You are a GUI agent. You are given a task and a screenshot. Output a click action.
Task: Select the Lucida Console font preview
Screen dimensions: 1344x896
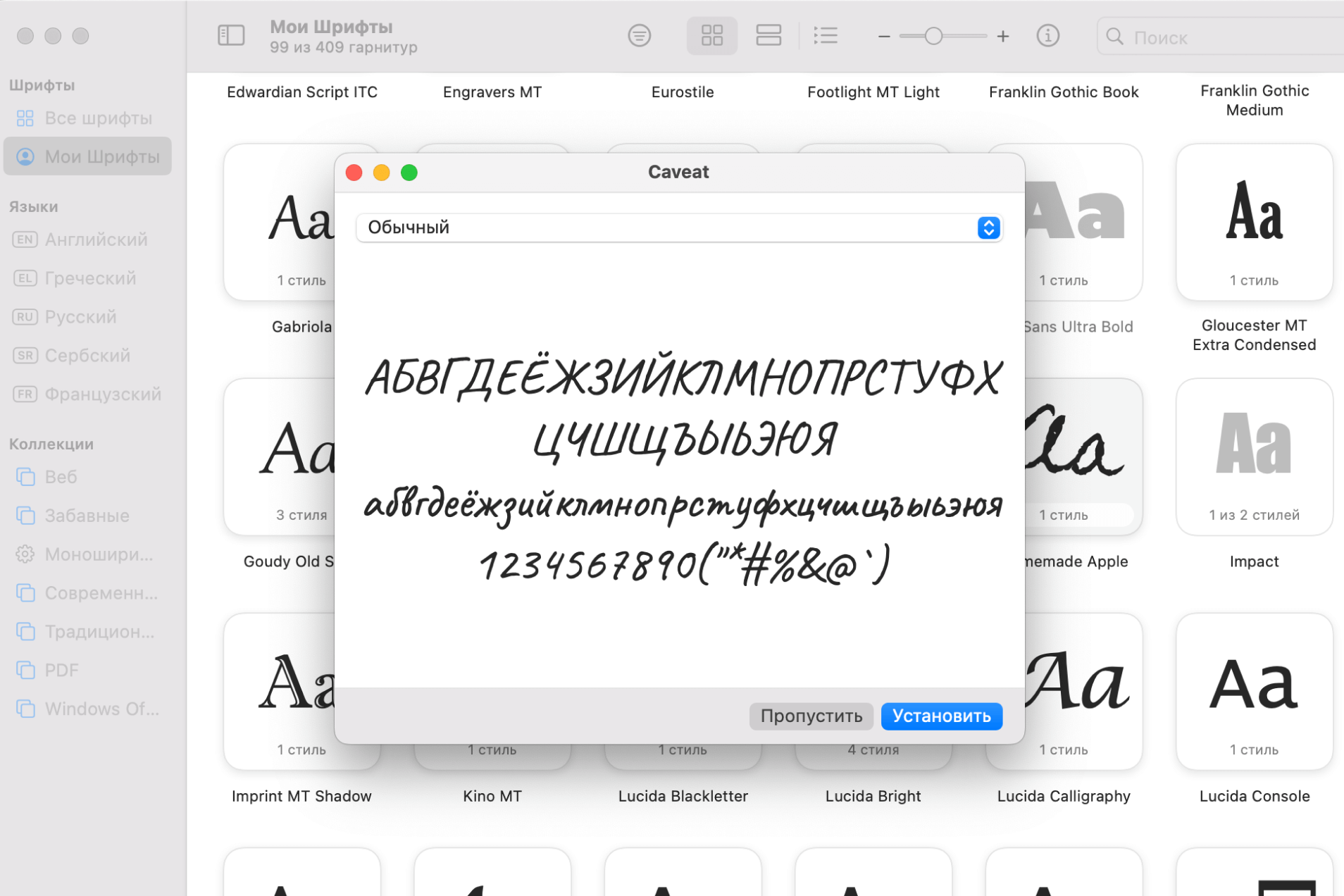[1254, 690]
